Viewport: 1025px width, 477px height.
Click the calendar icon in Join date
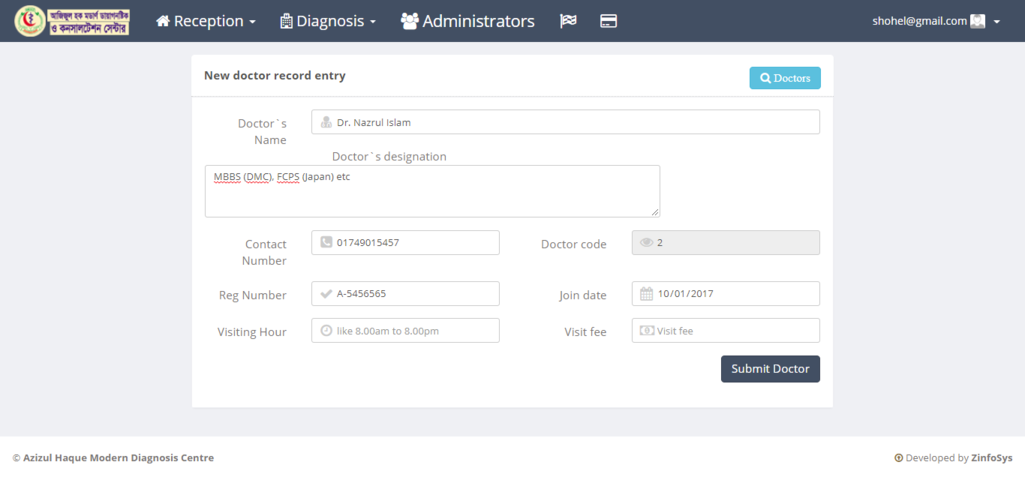[x=646, y=294]
